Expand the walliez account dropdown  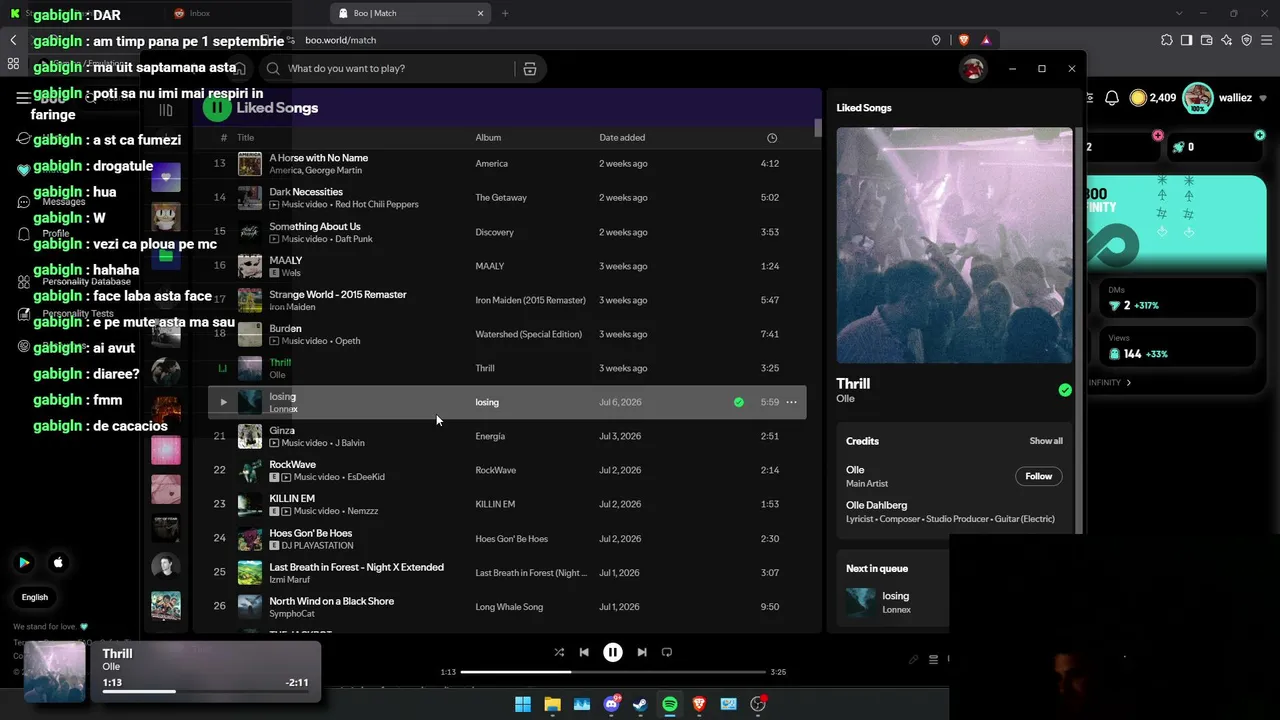pyautogui.click(x=1263, y=98)
